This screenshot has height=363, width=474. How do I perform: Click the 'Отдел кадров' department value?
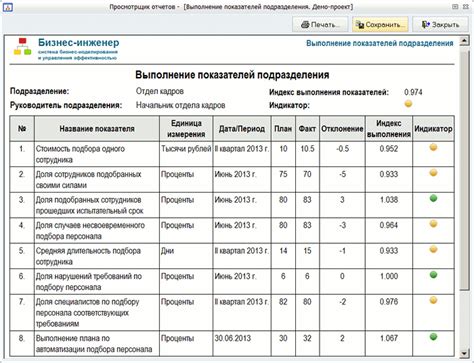click(x=160, y=91)
